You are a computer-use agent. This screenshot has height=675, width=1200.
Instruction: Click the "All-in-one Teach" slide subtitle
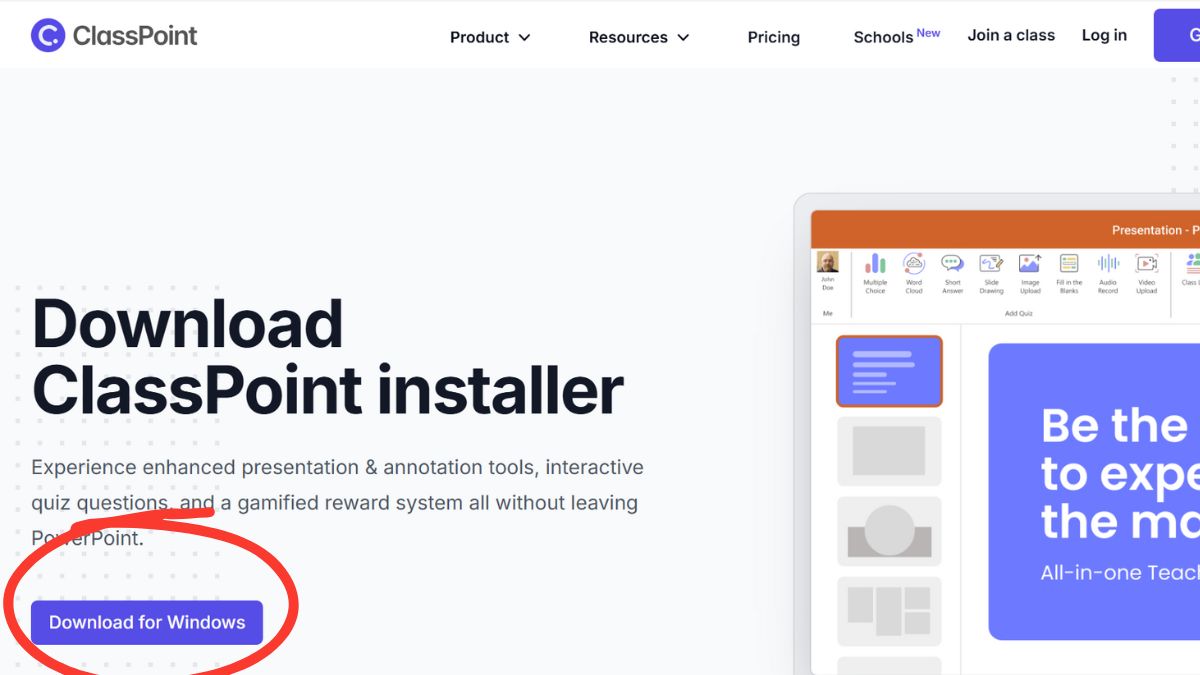point(1119,573)
